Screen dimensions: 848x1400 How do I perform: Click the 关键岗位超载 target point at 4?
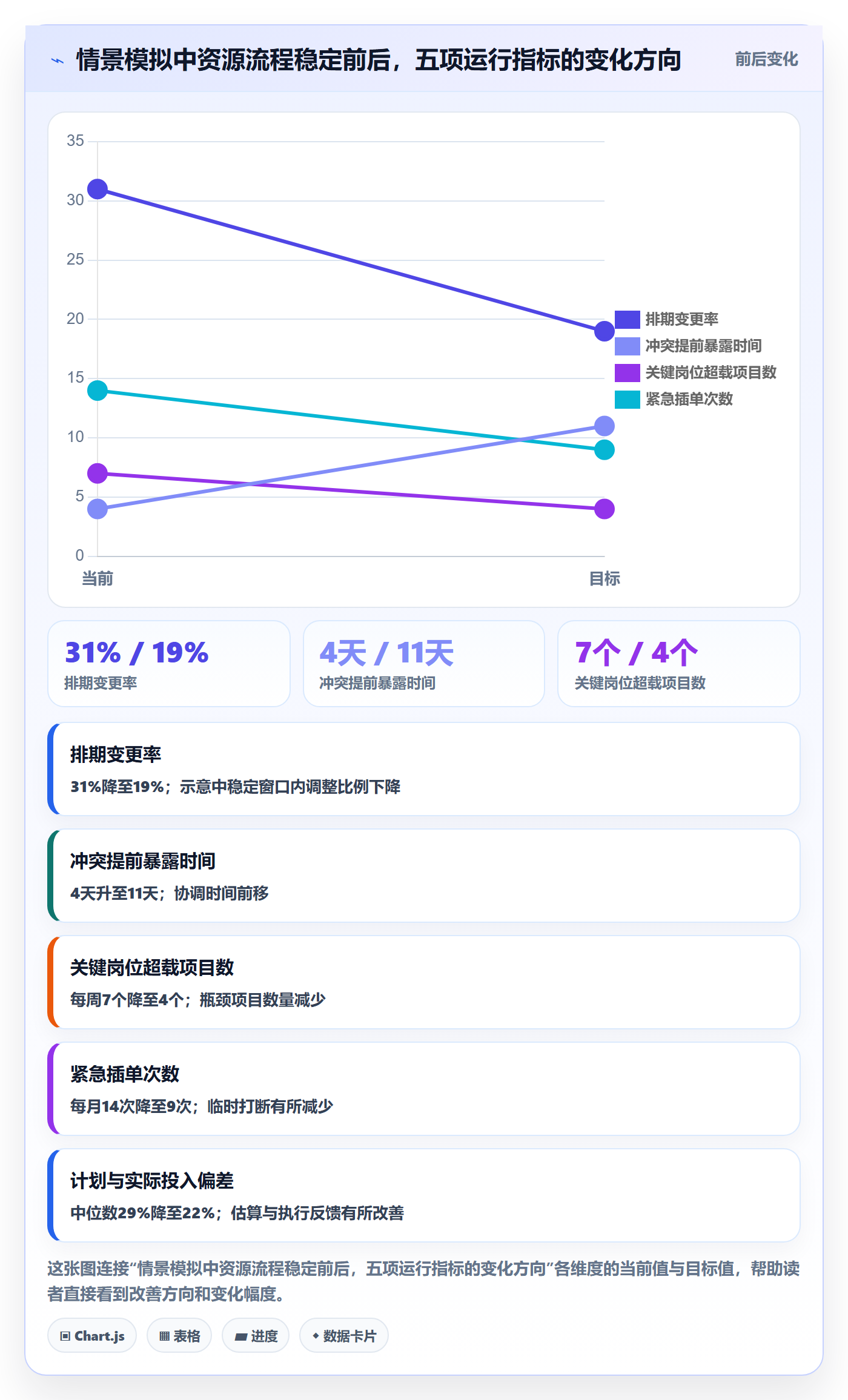point(604,509)
